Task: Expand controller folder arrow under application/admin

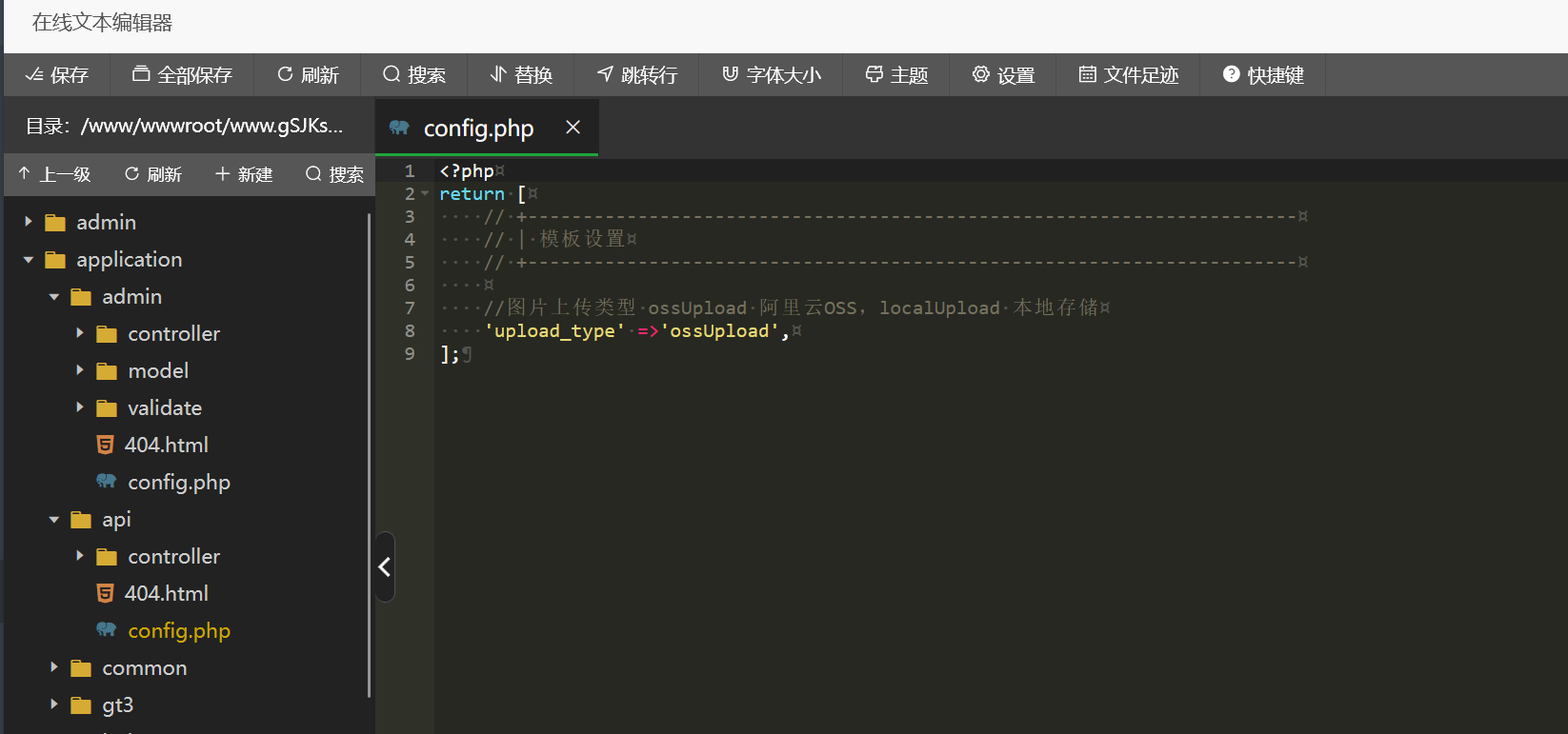Action: [x=79, y=333]
